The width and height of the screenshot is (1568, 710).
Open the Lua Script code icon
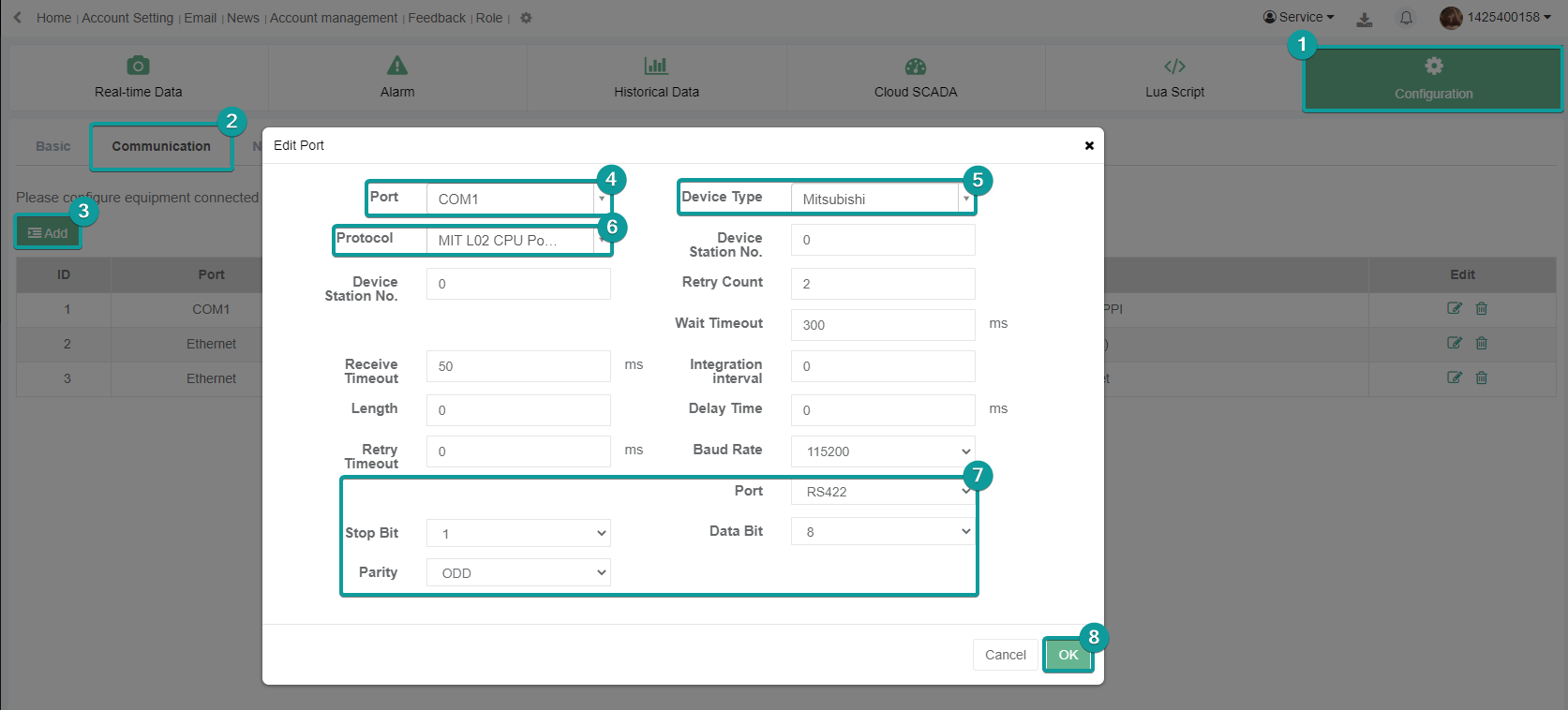click(x=1174, y=66)
